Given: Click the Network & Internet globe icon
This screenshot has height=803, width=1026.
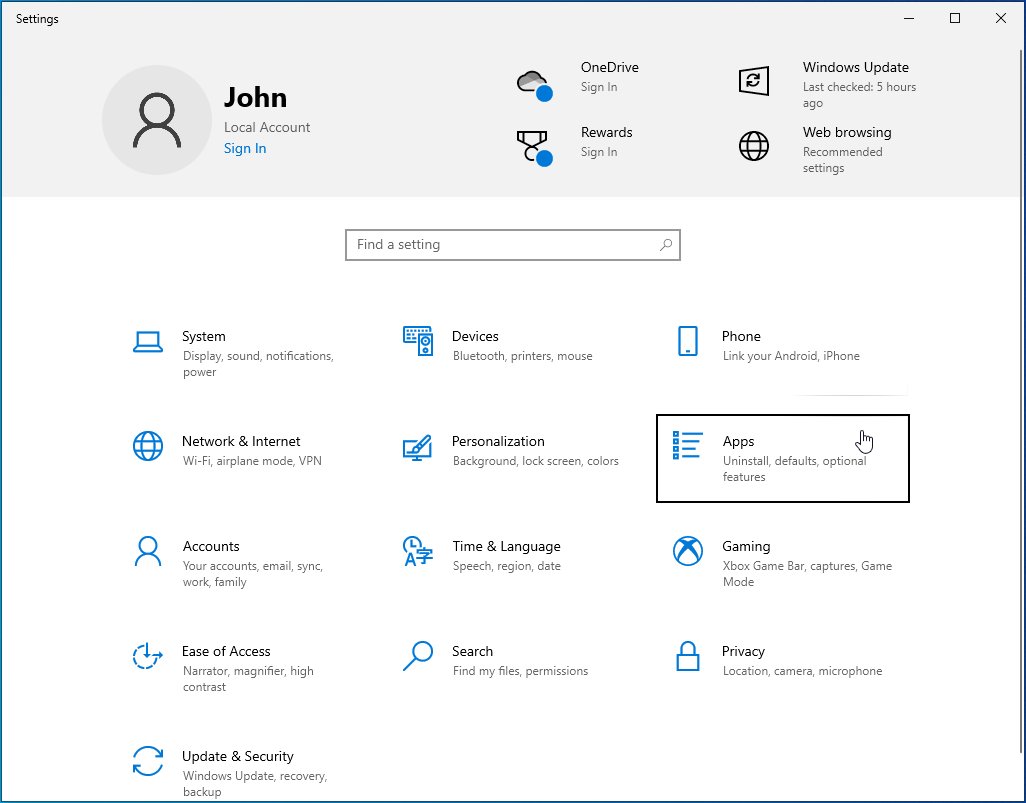Looking at the screenshot, I should (x=148, y=446).
